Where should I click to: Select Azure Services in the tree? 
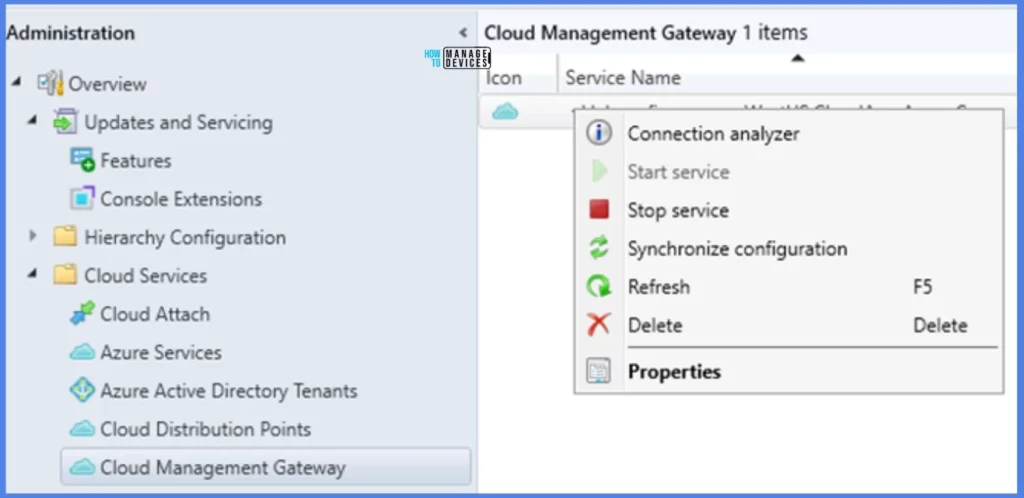coord(161,352)
